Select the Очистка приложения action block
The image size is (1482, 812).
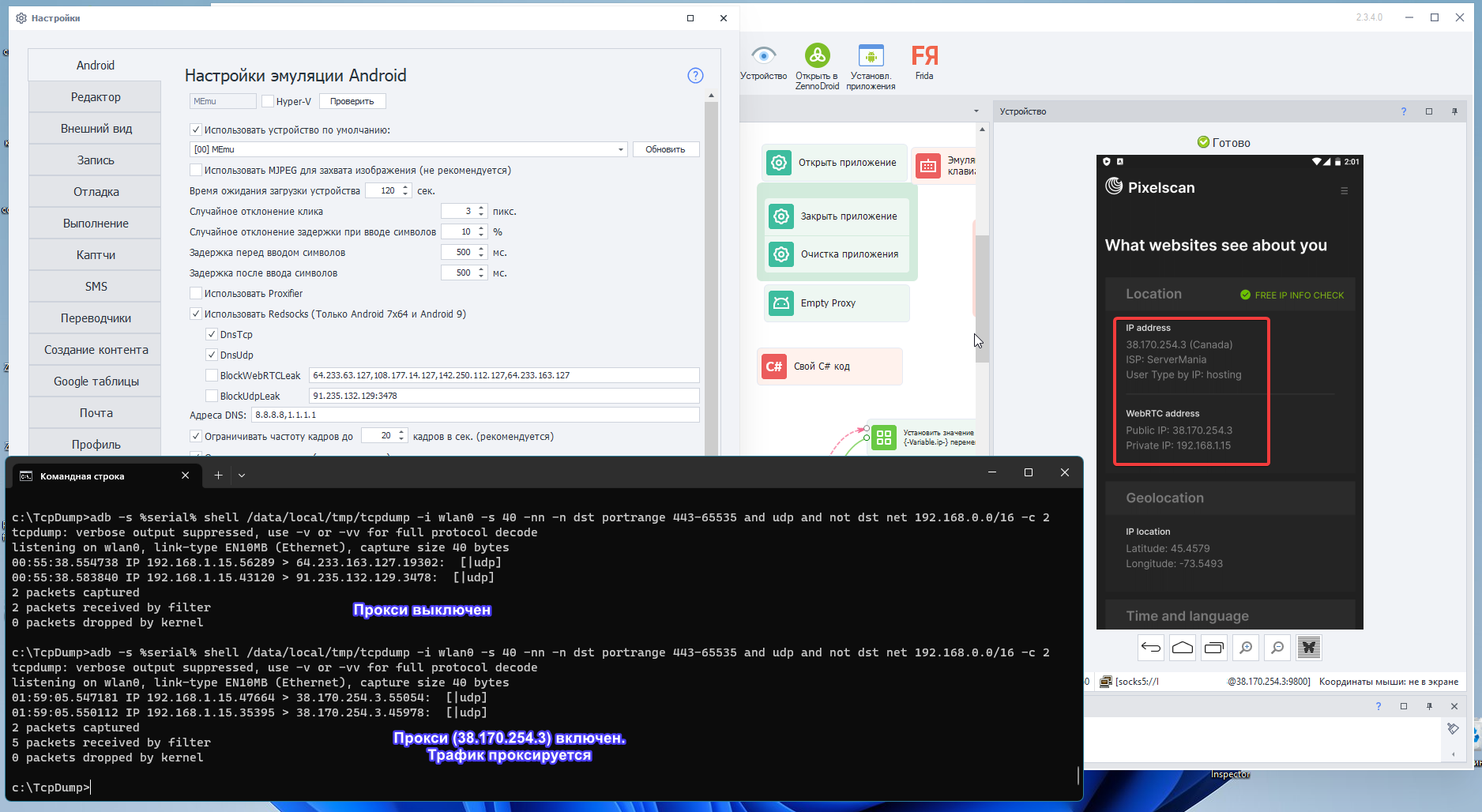pos(836,254)
